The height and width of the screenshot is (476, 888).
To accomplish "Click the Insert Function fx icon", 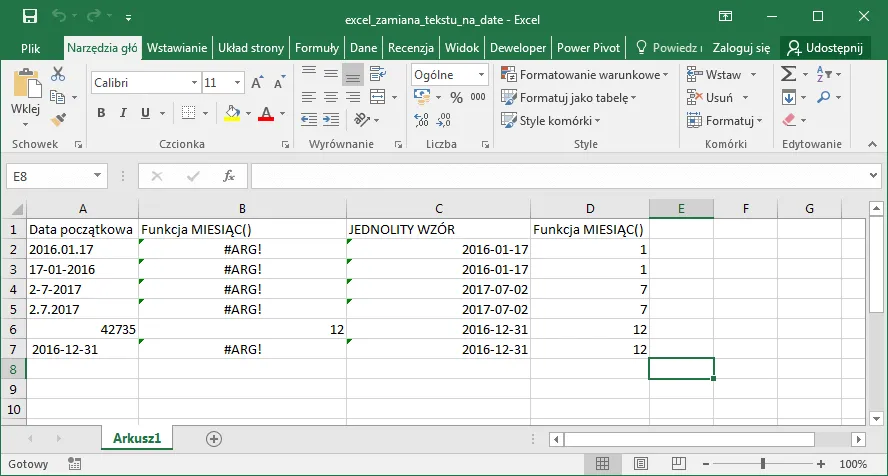I will pyautogui.click(x=228, y=176).
